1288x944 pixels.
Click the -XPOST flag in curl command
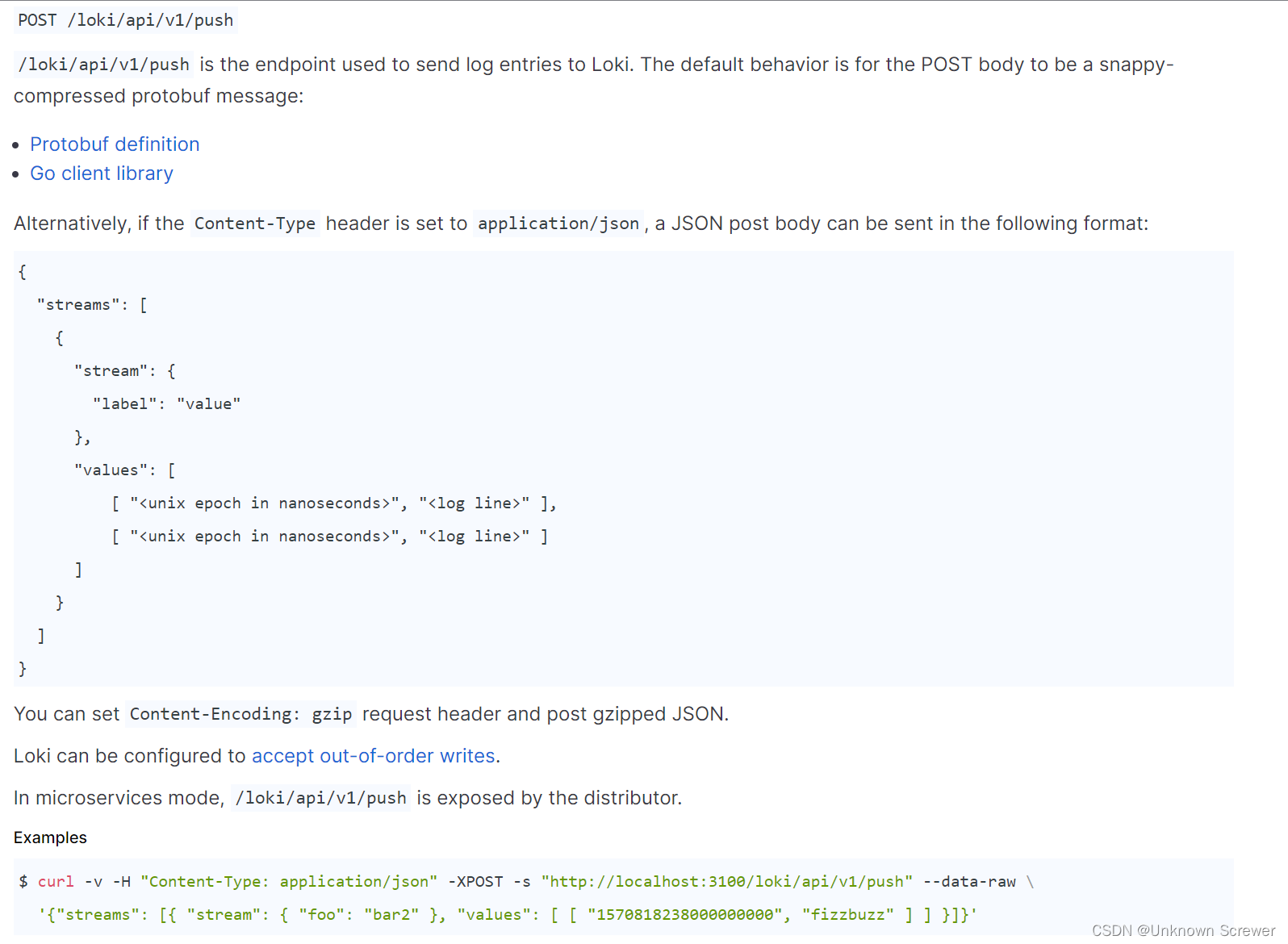[475, 882]
